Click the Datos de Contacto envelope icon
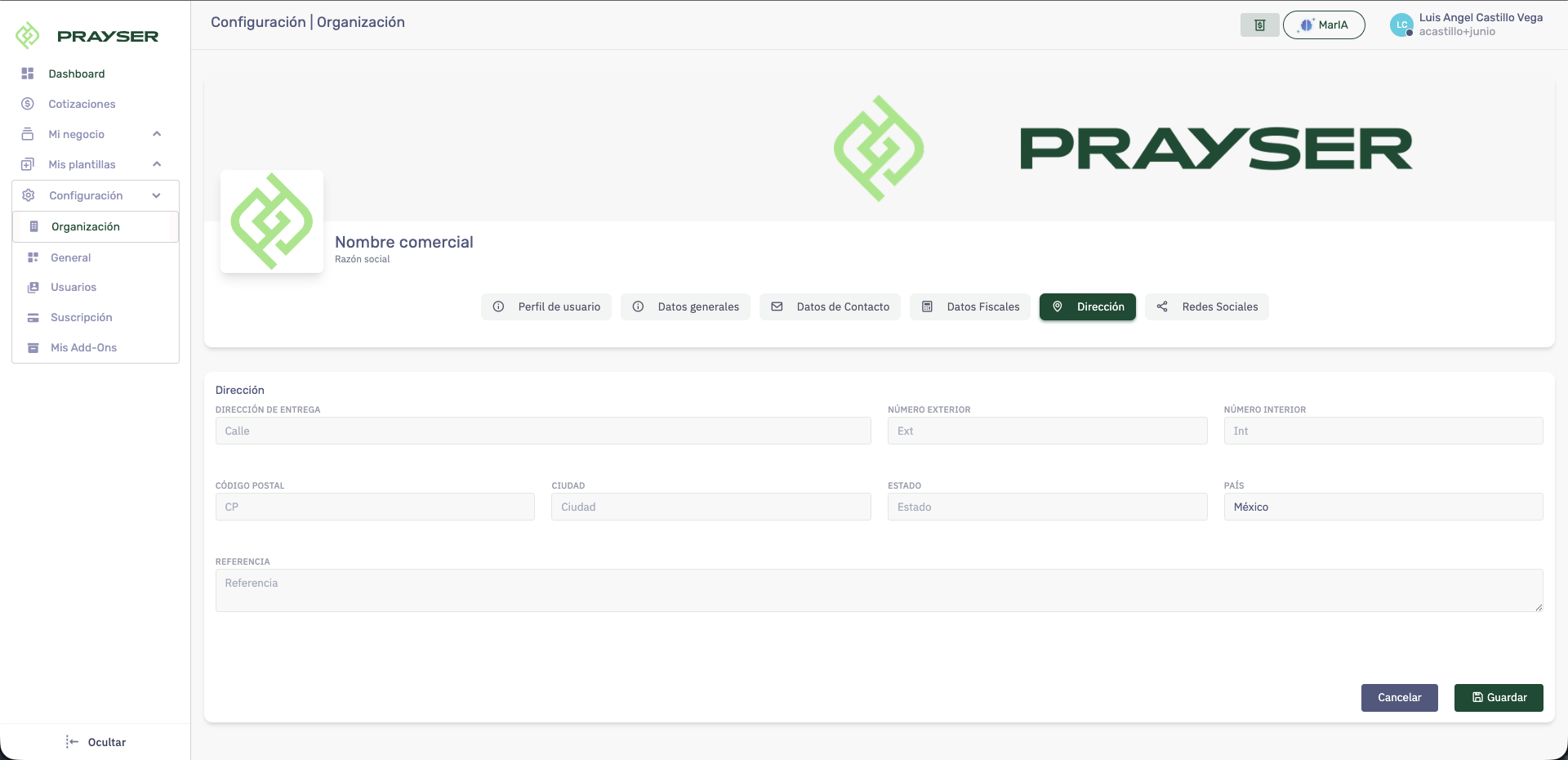 click(777, 306)
